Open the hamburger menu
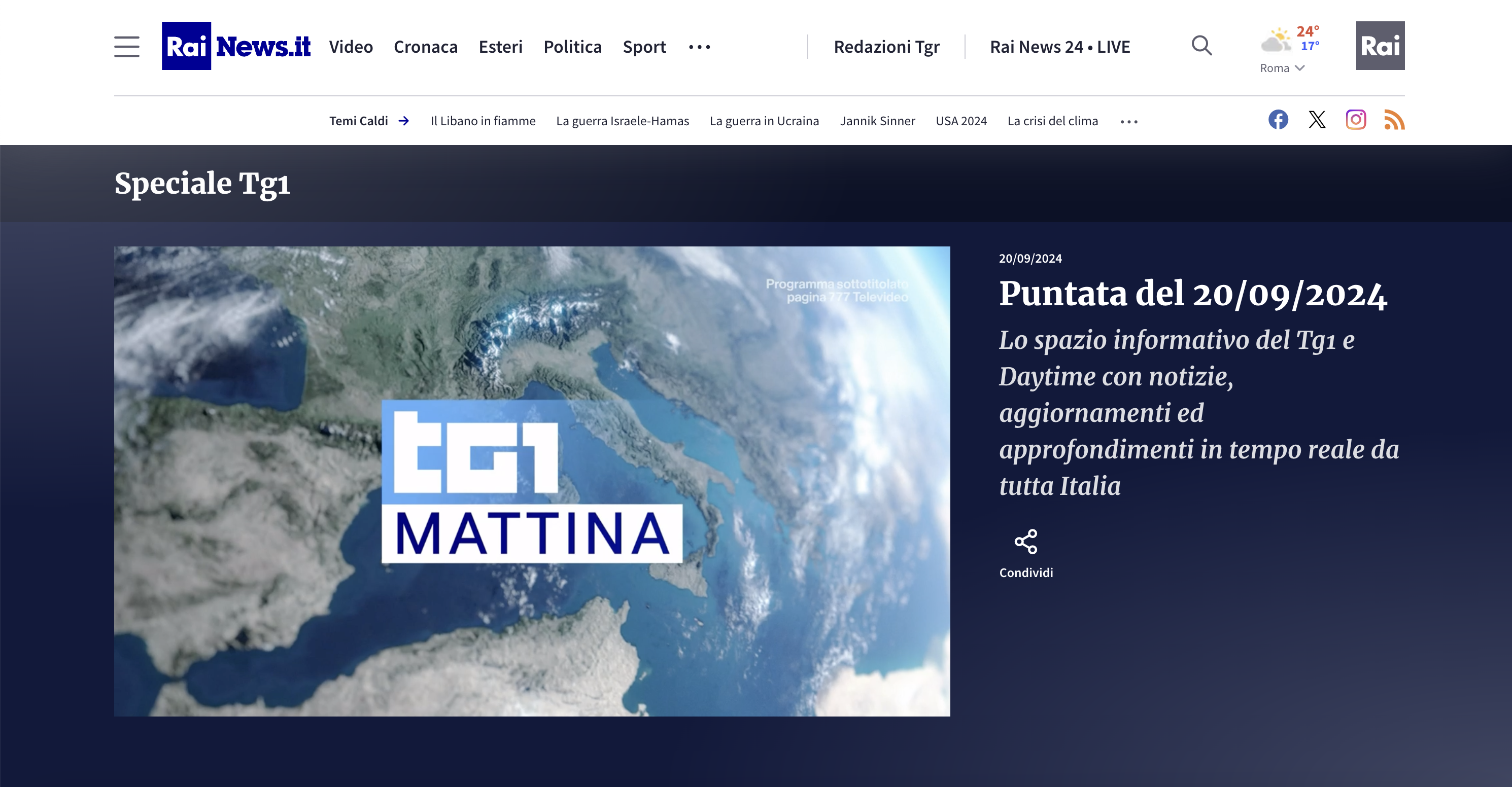 point(127,46)
